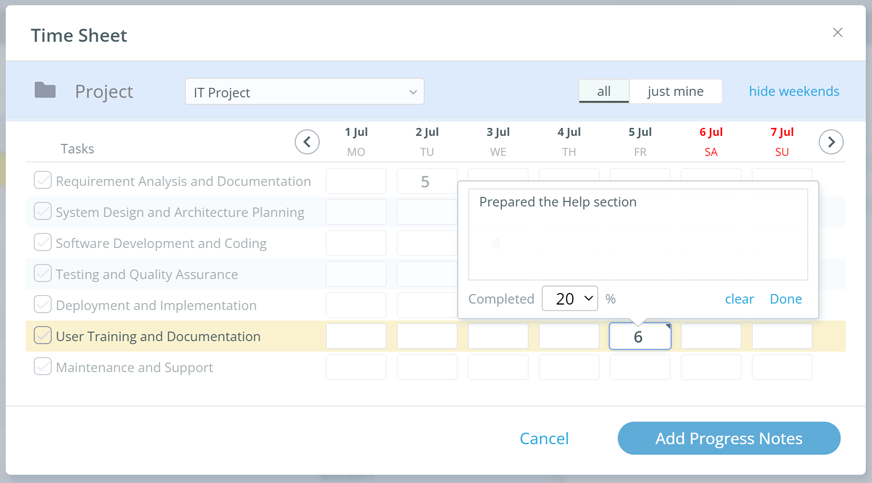This screenshot has width=872, height=483.
Task: Click the Cancel link
Action: tap(544, 438)
